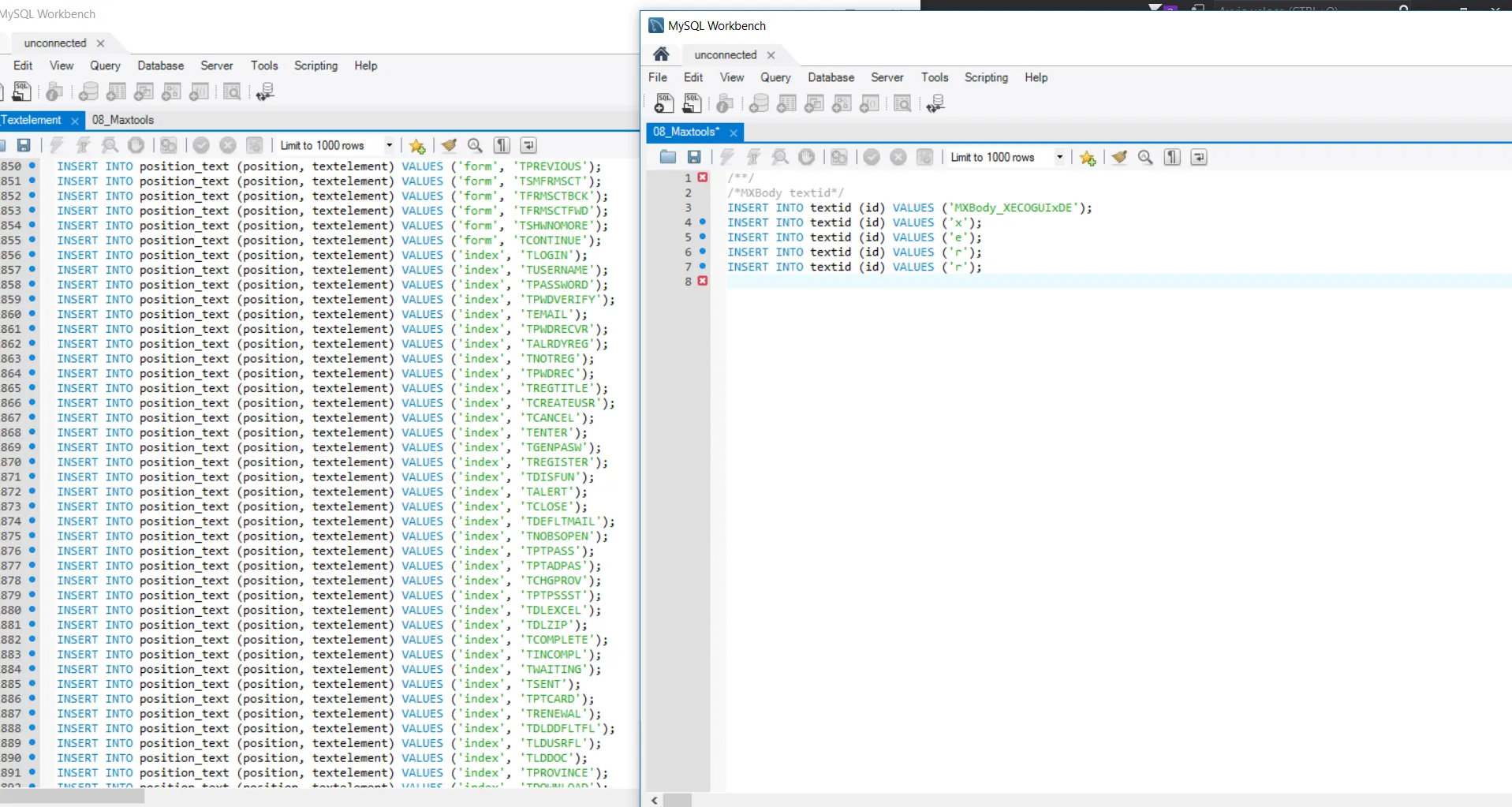This screenshot has width=1512, height=807.
Task: Save the 08_Maxtools* script in front window
Action: pyautogui.click(x=694, y=157)
